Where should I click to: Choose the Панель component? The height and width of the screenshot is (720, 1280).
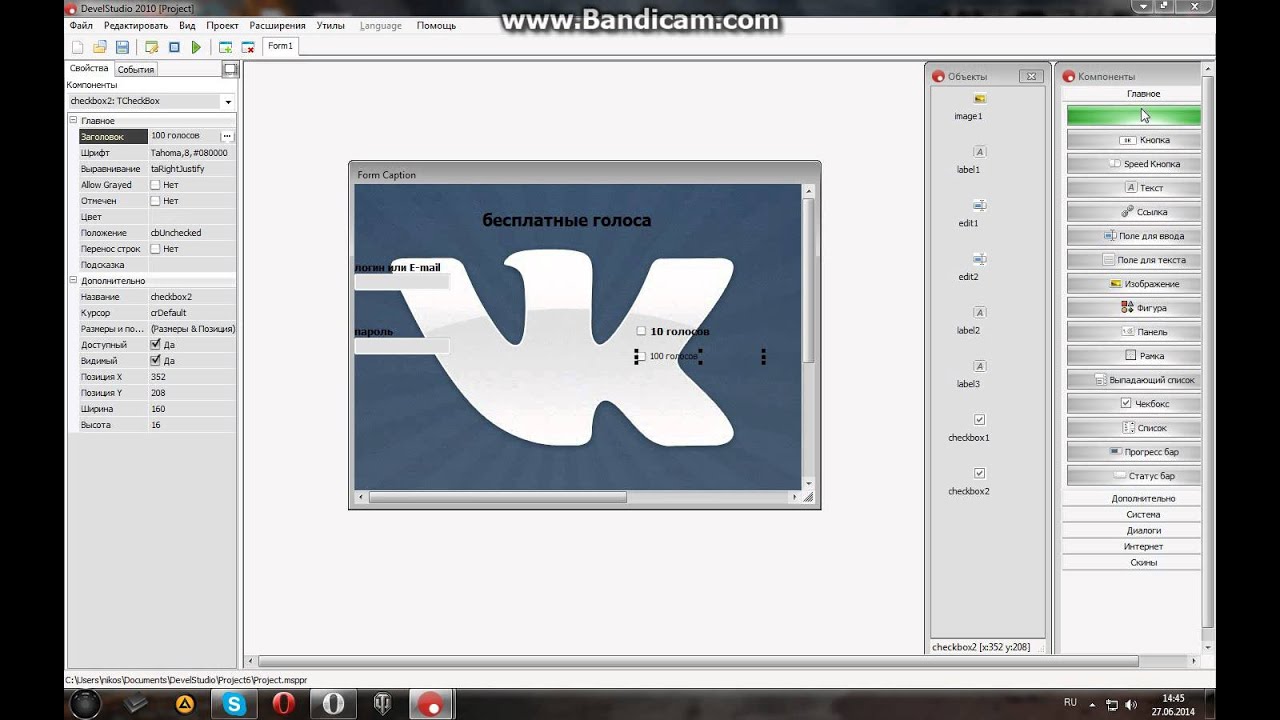(x=1134, y=332)
